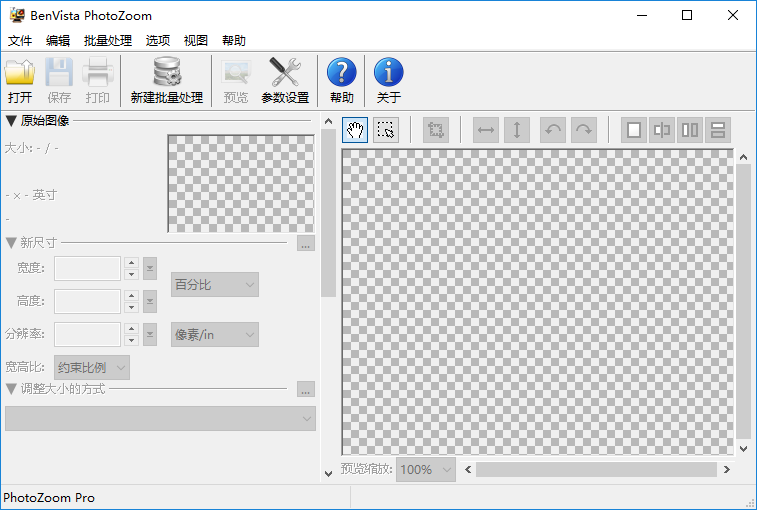Increase 宽度 with up spinner
This screenshot has height=510, width=757.
tap(131, 263)
